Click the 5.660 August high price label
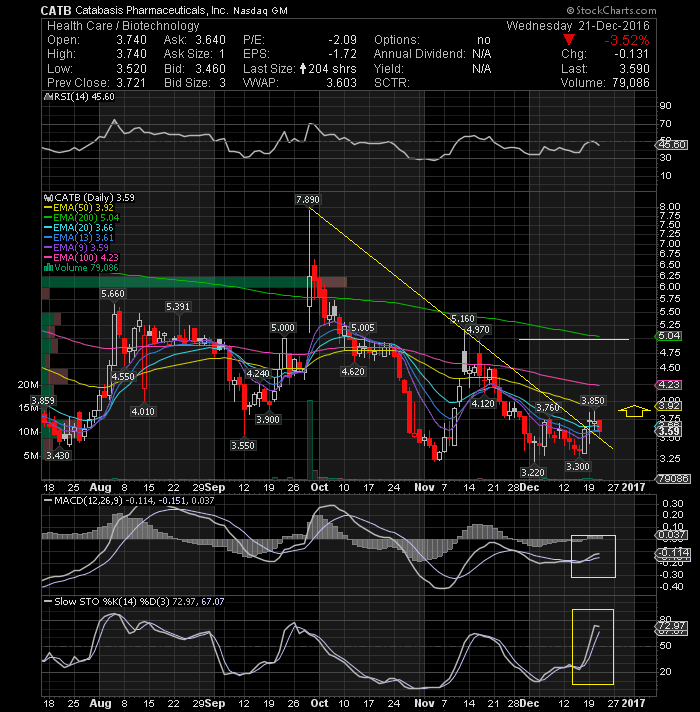 113,294
